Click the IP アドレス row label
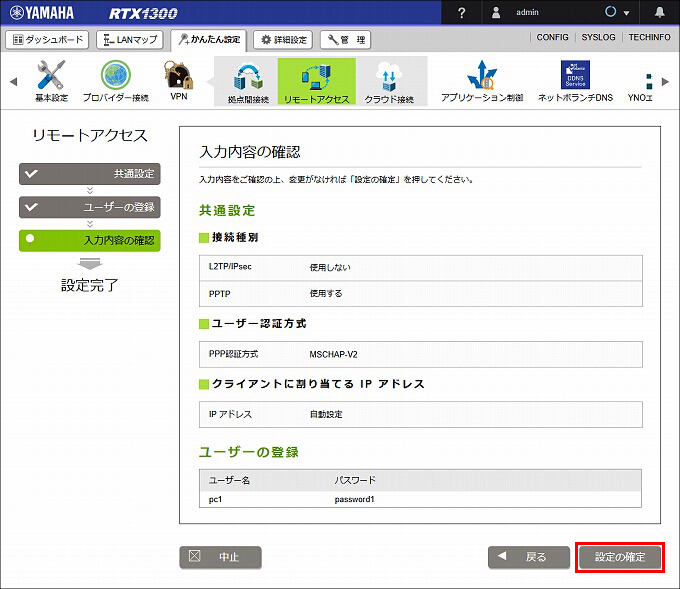 (230, 414)
